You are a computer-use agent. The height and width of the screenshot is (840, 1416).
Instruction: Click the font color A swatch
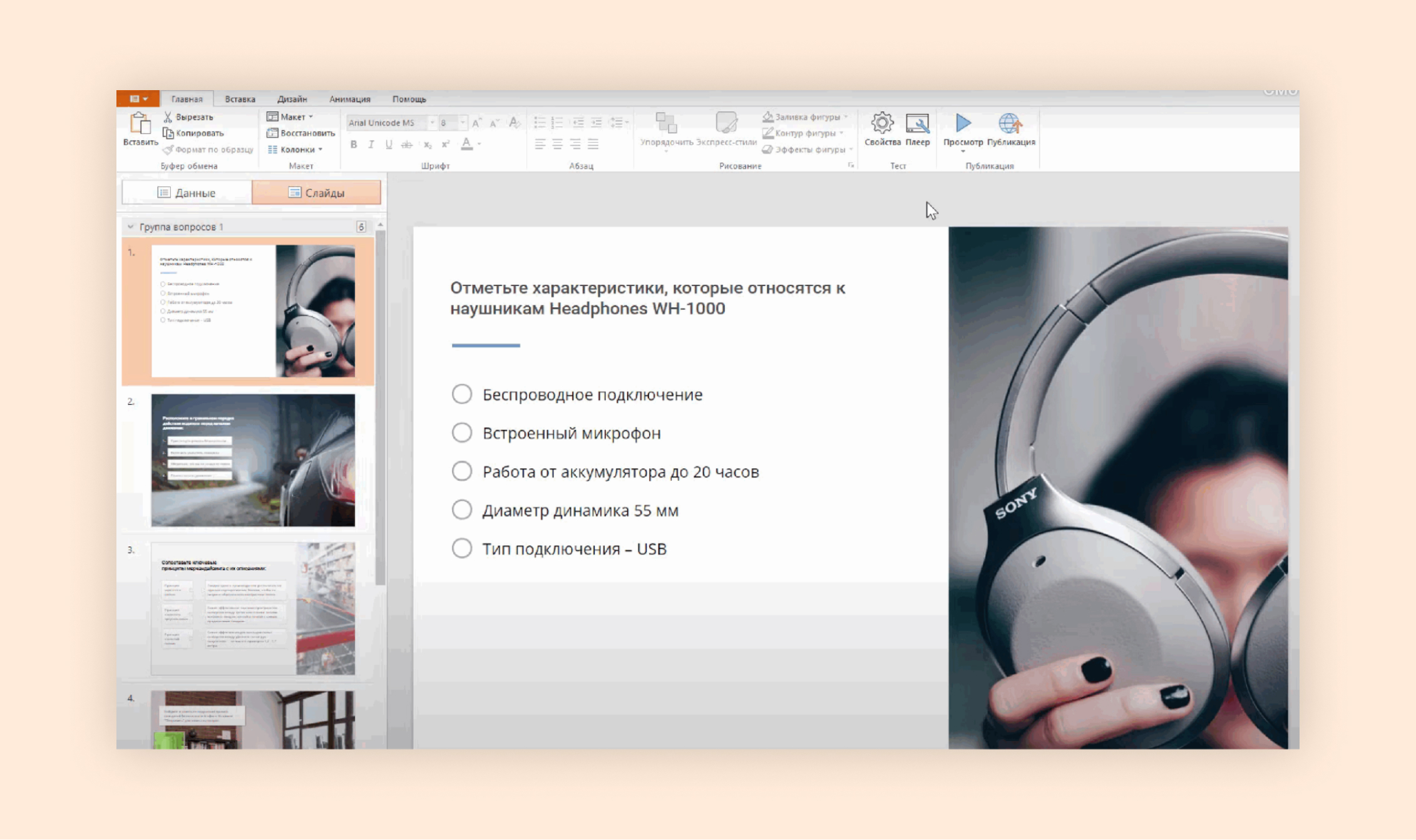467,145
